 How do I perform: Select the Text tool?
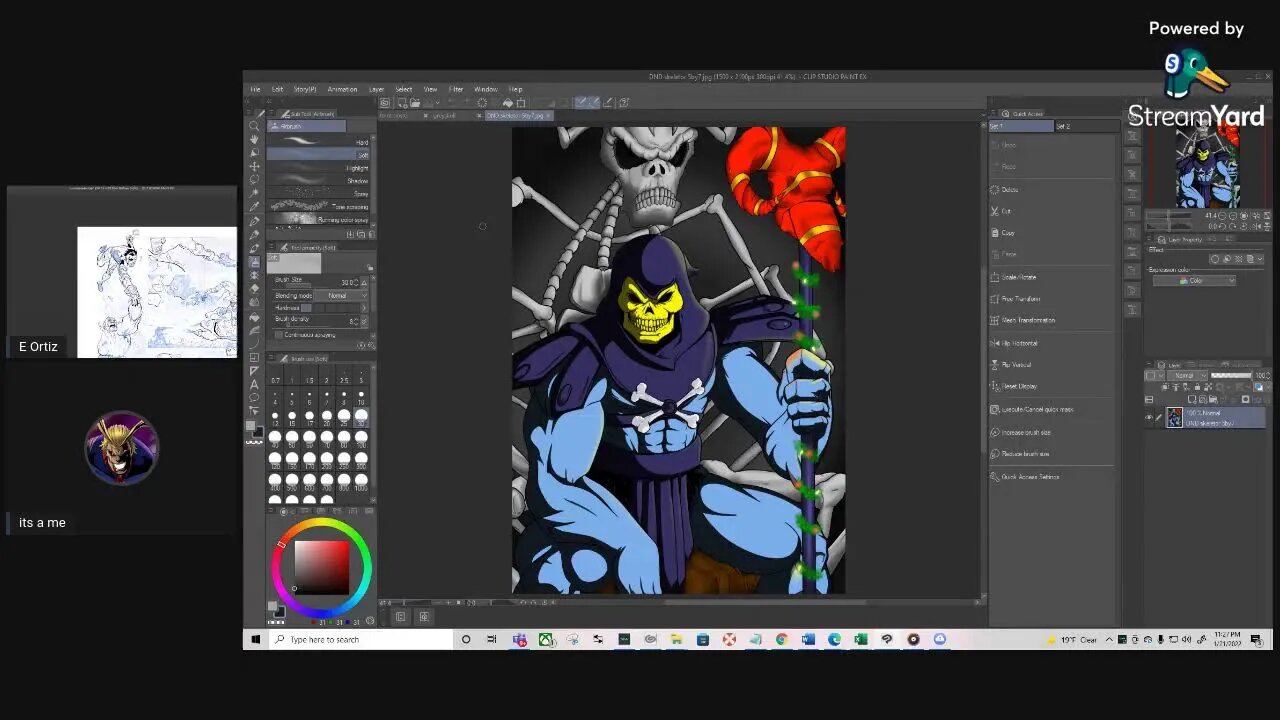[255, 384]
